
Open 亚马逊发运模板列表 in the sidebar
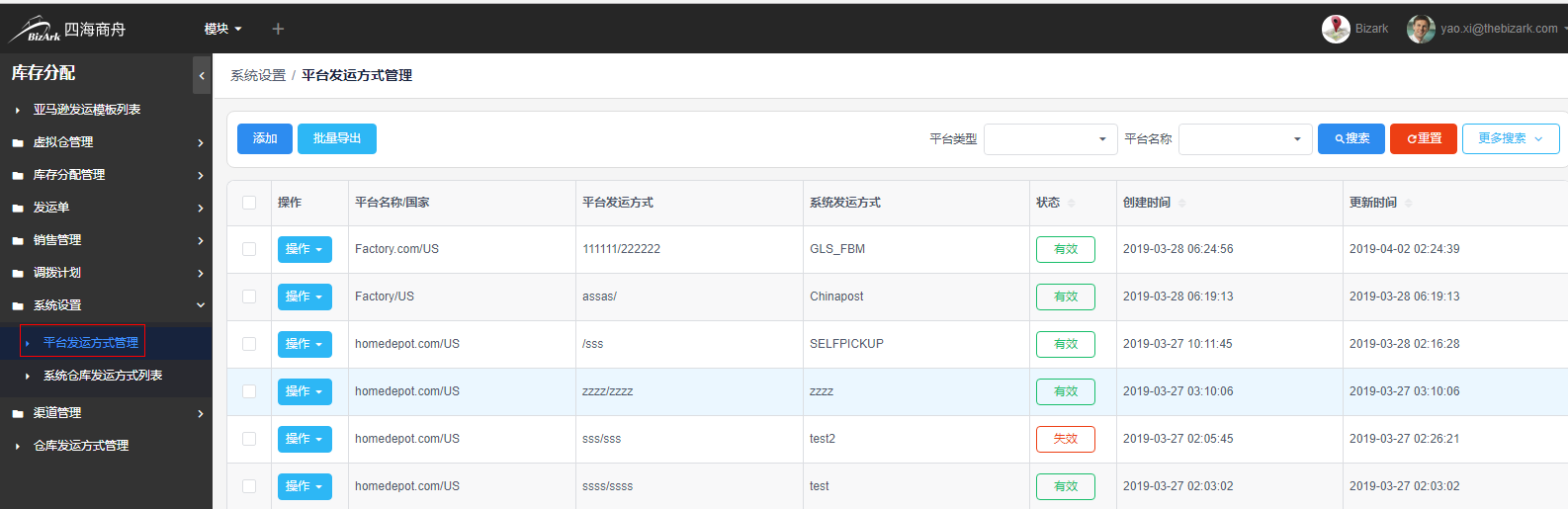[87, 110]
